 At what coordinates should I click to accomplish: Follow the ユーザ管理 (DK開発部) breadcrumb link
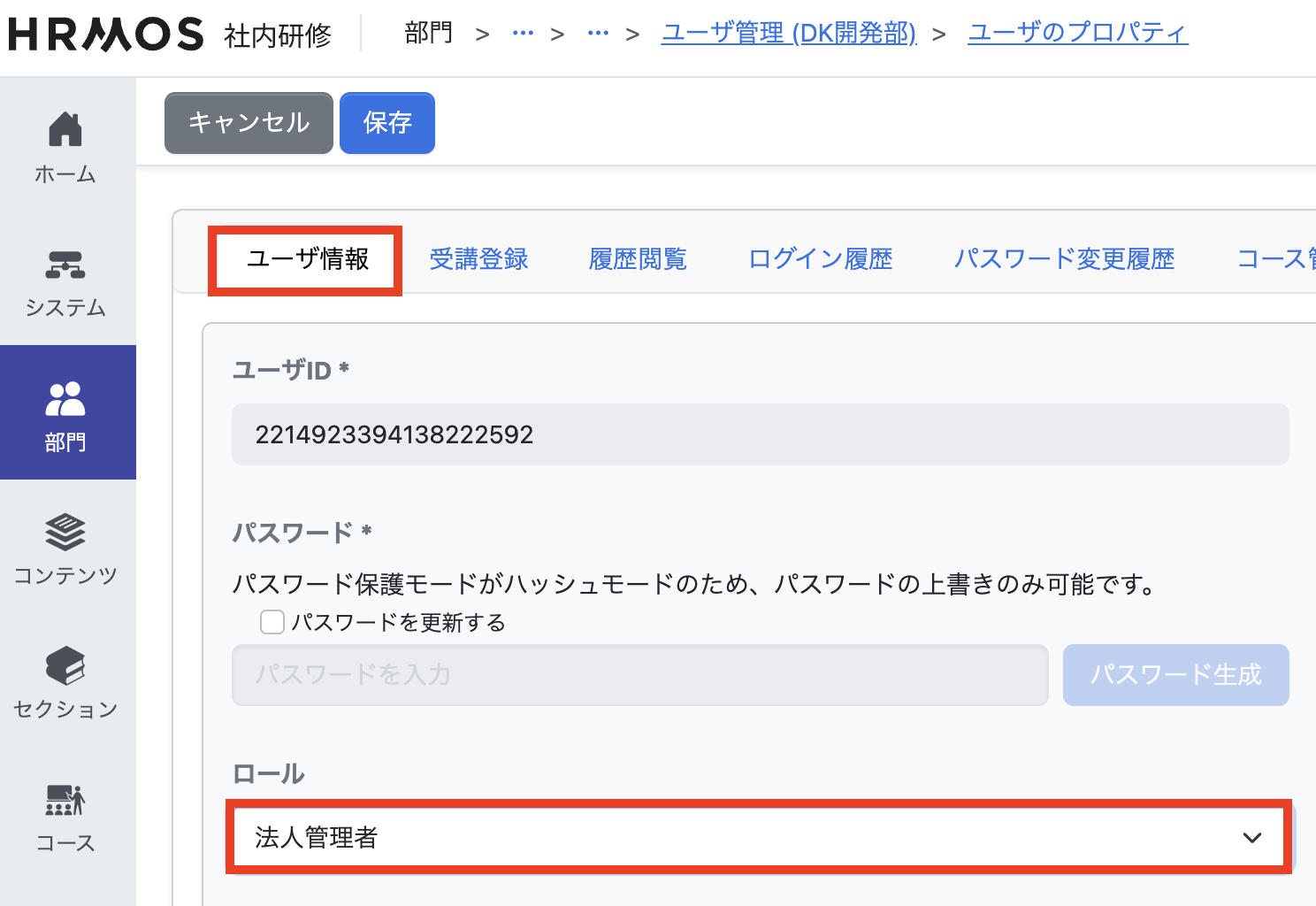click(789, 34)
